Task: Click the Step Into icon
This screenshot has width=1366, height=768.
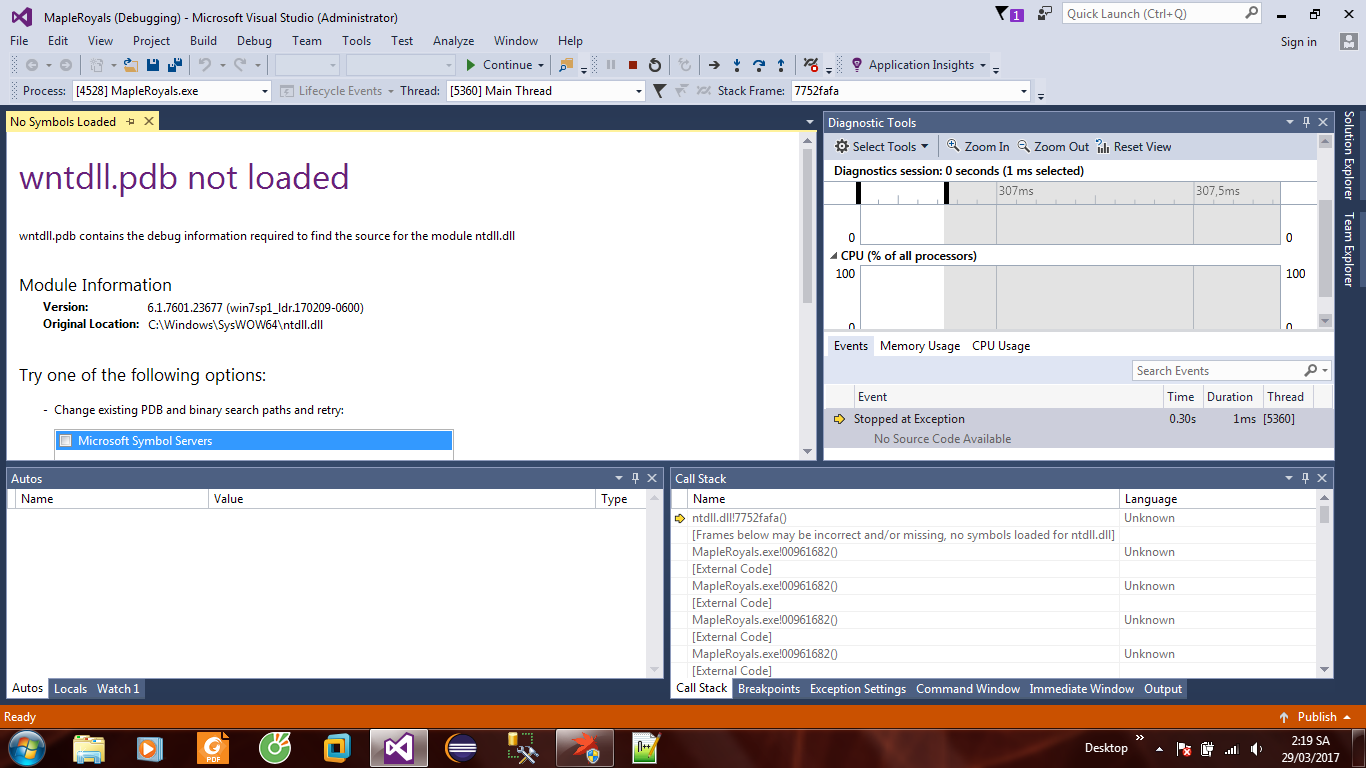Action: click(737, 65)
